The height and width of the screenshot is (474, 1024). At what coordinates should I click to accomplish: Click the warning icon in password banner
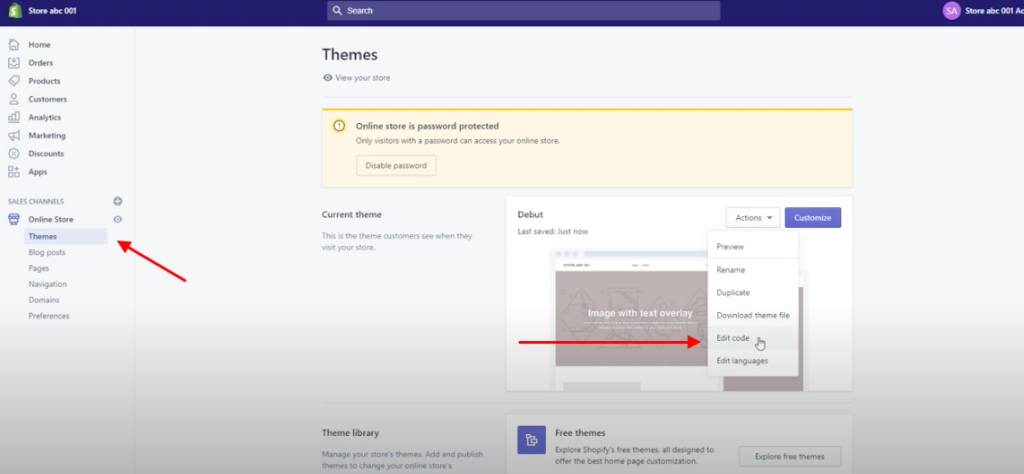[338, 126]
